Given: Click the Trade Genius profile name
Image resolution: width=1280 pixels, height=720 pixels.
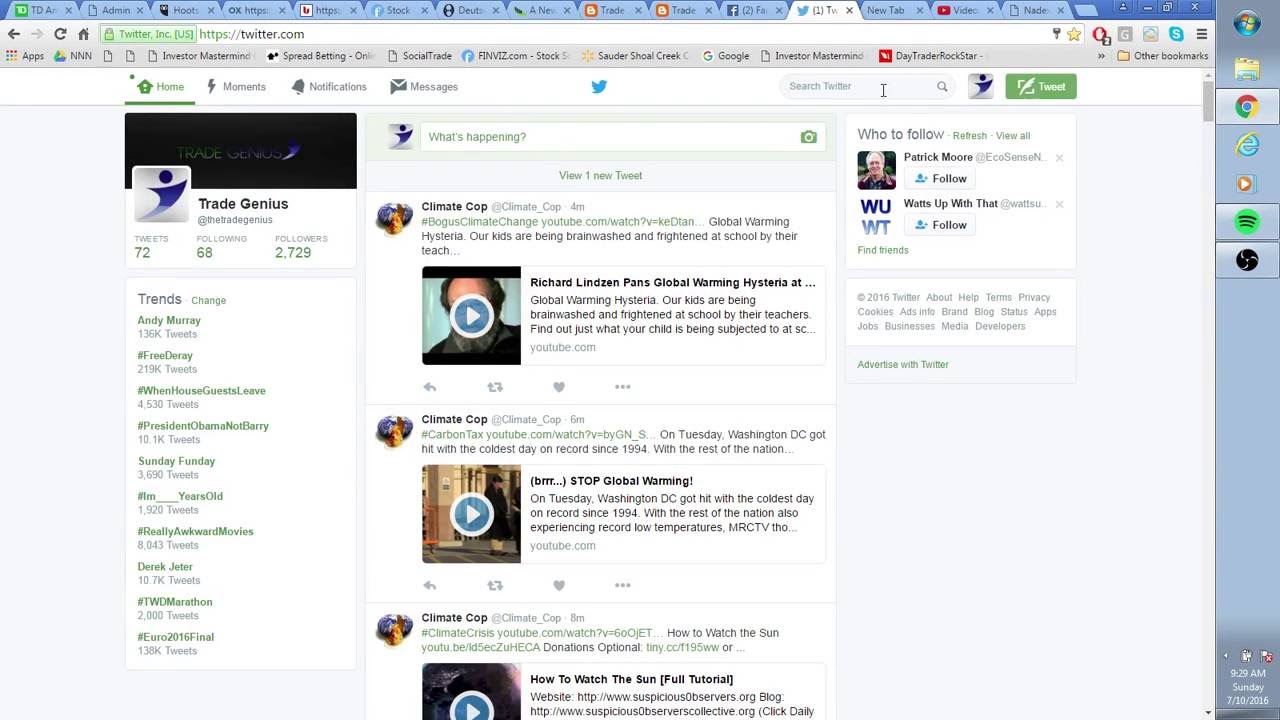Looking at the screenshot, I should point(243,204).
